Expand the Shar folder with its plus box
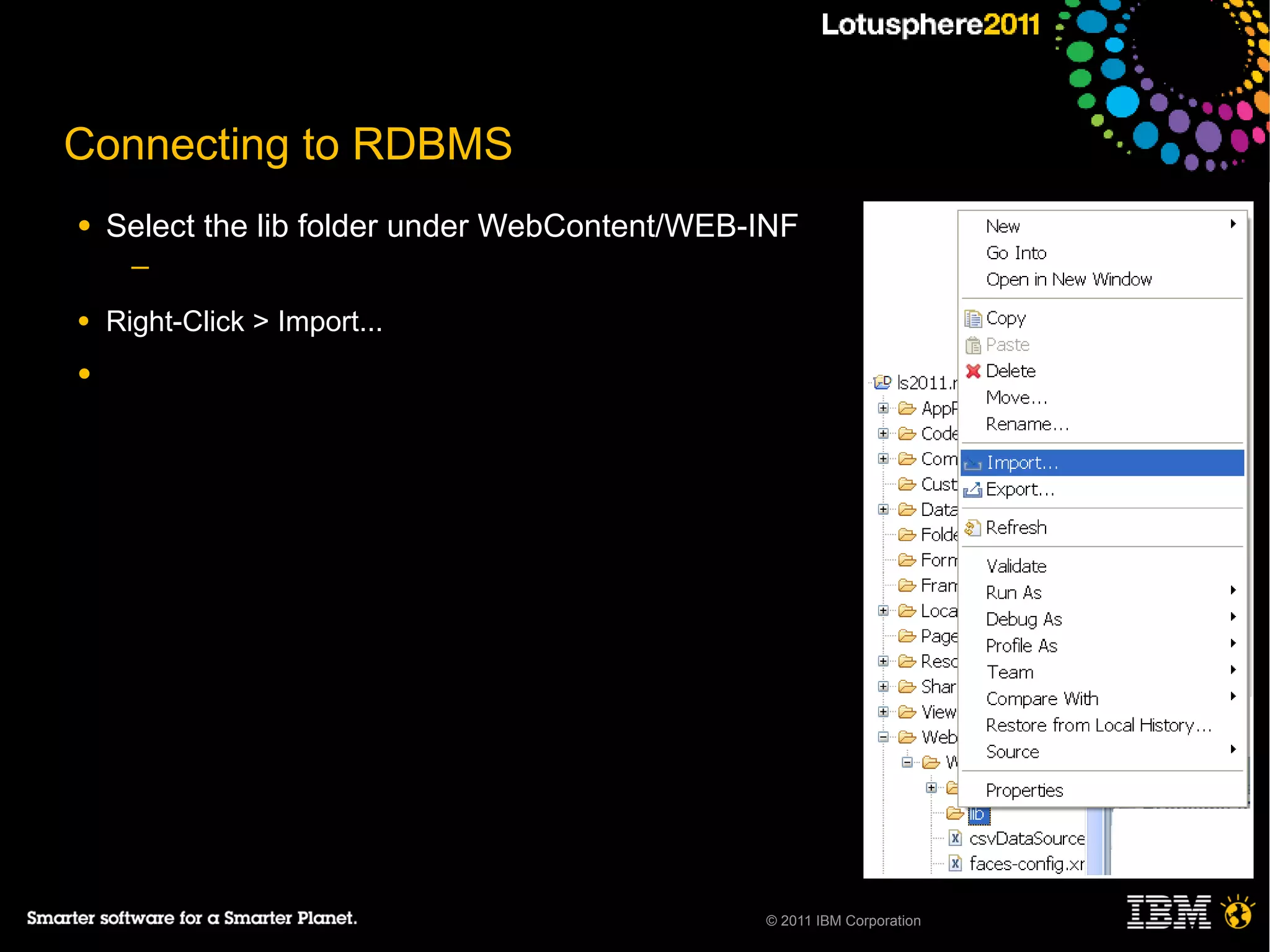The image size is (1270, 952). 883,687
